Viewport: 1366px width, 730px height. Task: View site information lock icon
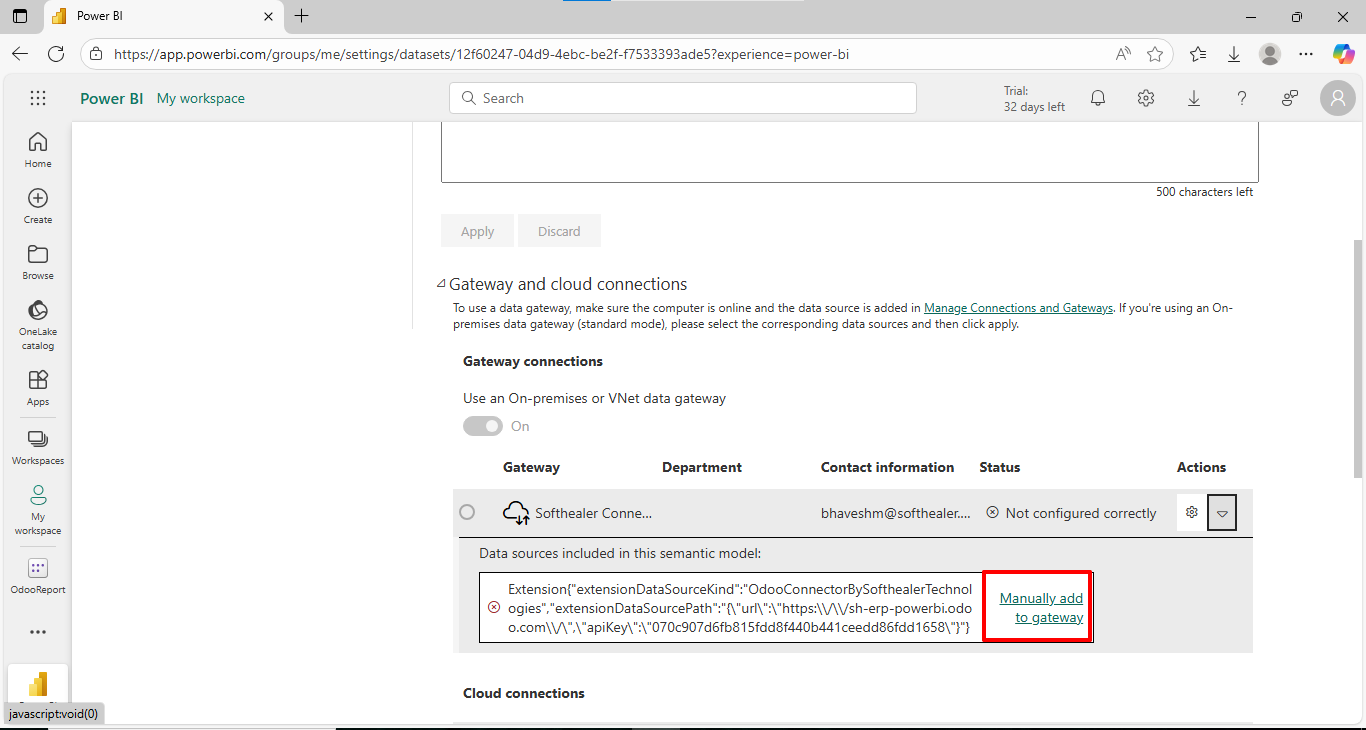tap(96, 54)
